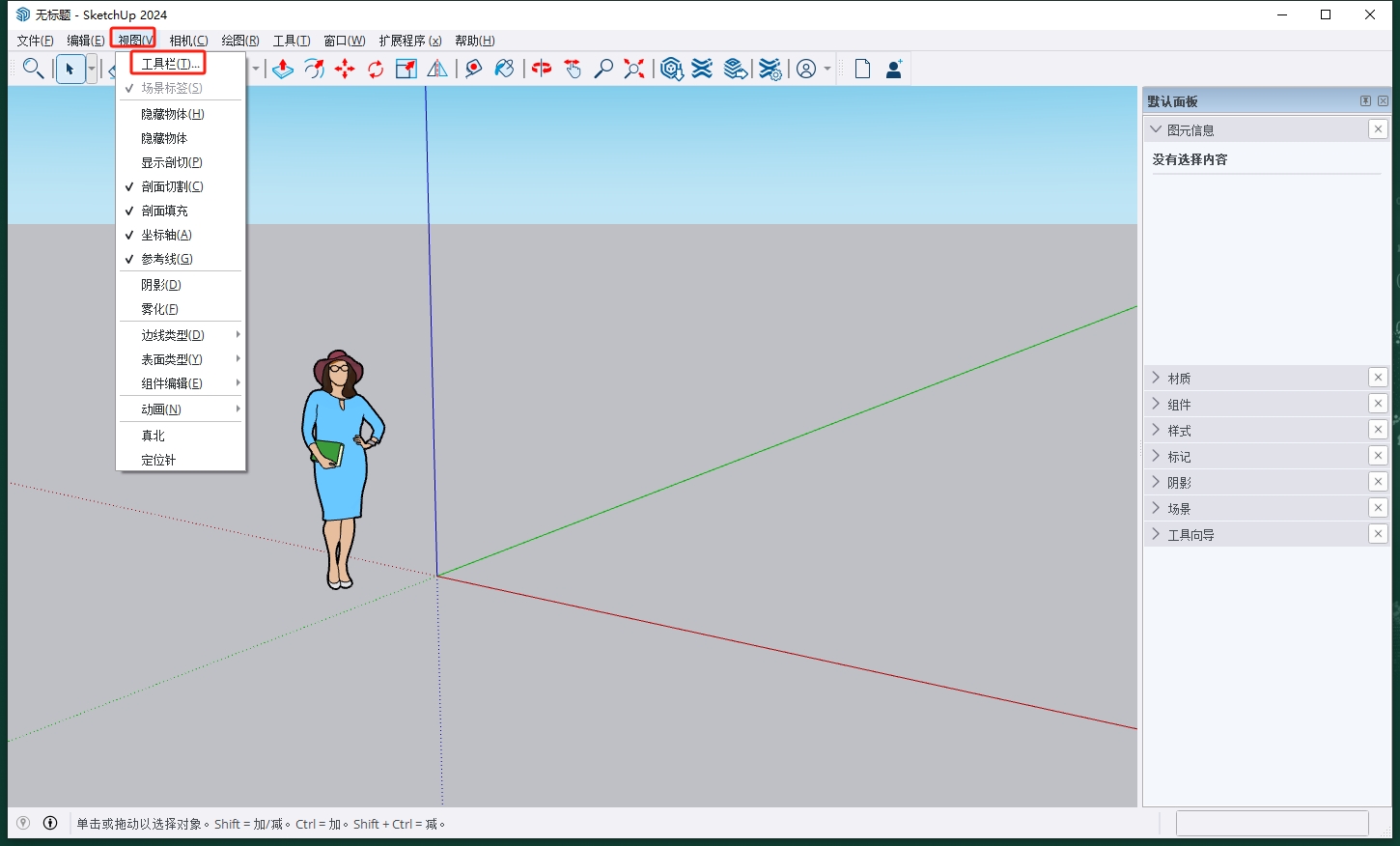Enable 阴影 from the view menu

click(x=161, y=283)
